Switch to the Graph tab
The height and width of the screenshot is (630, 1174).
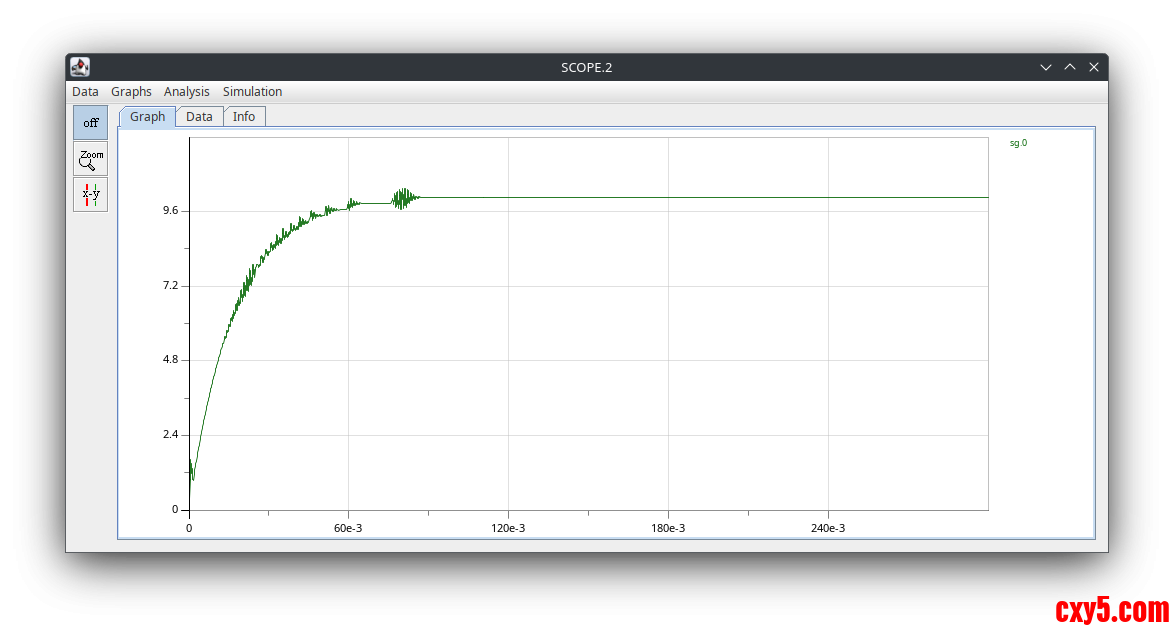pyautogui.click(x=147, y=117)
